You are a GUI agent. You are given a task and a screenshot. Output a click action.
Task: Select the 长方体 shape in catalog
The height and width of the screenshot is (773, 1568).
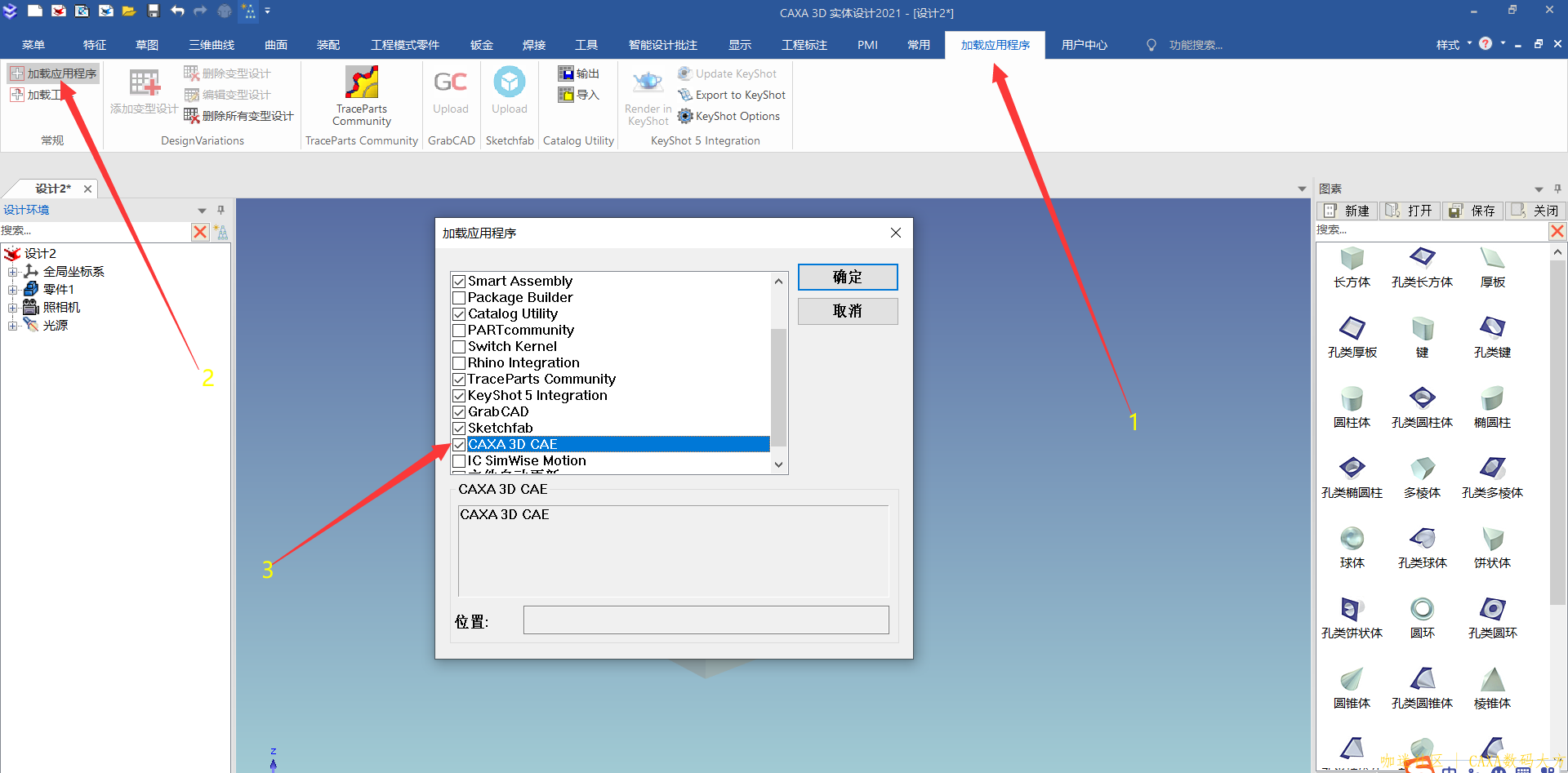pos(1352,260)
